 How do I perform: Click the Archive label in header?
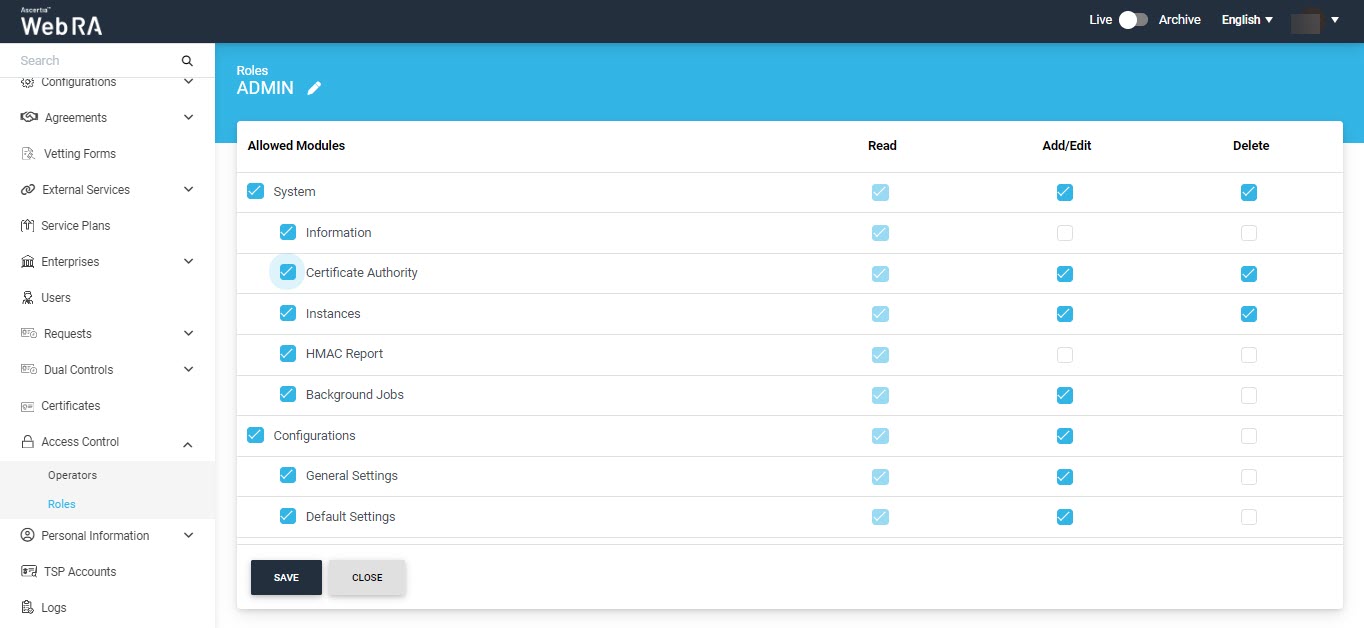point(1180,20)
